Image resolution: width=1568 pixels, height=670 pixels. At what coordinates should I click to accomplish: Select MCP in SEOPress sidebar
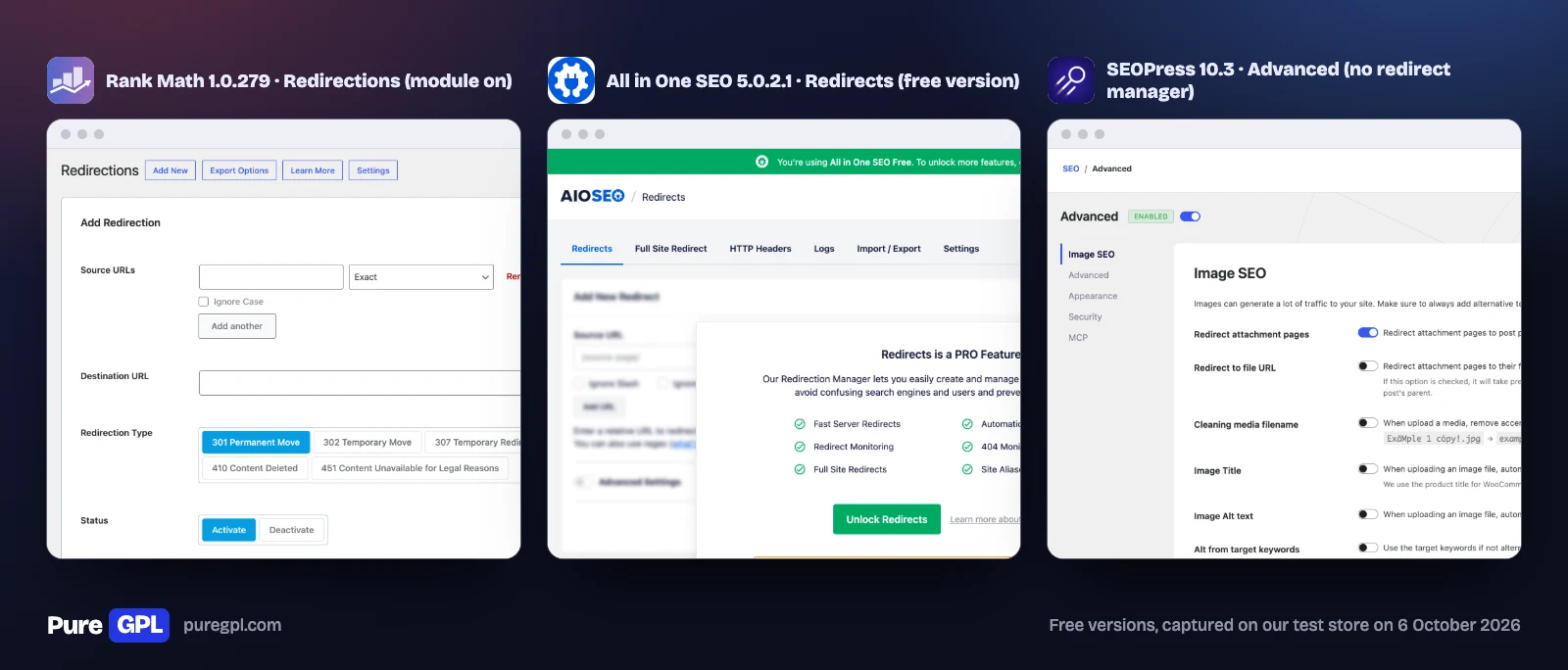click(1078, 338)
